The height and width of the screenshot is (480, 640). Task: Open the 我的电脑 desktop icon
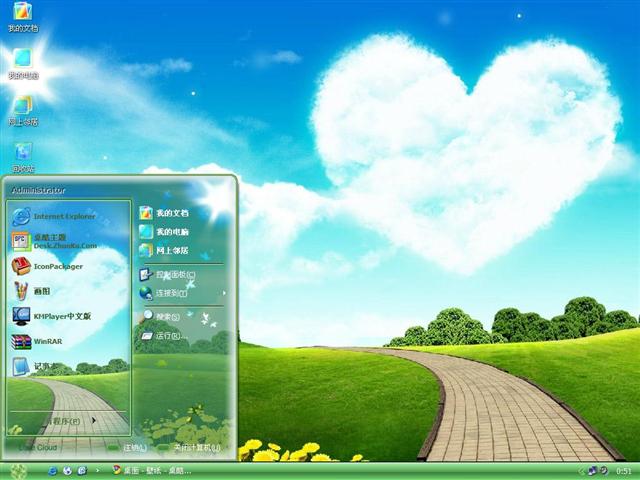pyautogui.click(x=23, y=64)
